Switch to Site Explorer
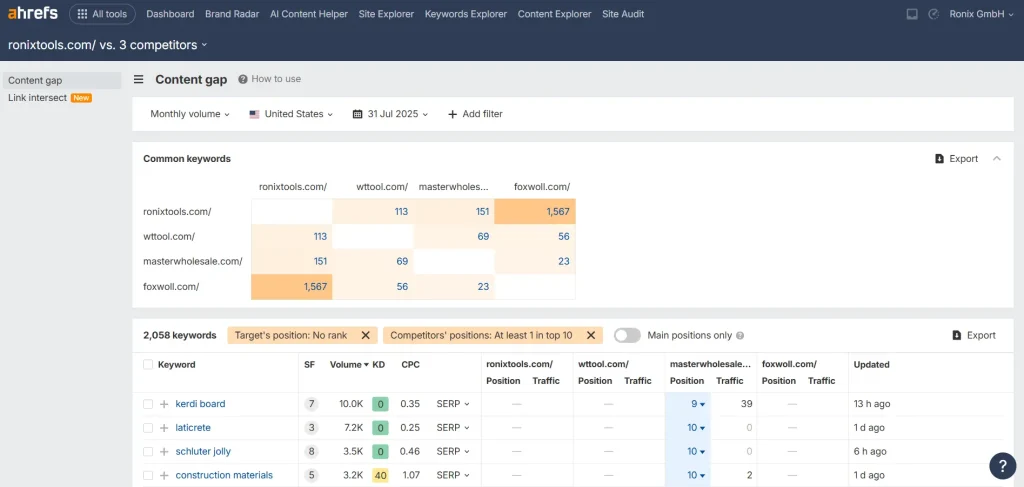This screenshot has height=487, width=1024. point(386,14)
